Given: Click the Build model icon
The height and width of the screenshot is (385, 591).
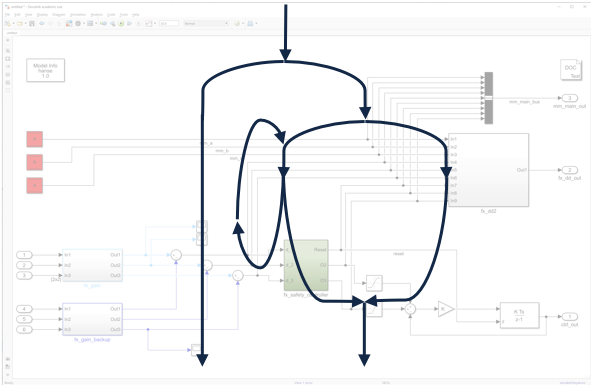Looking at the screenshot, I should (x=250, y=23).
